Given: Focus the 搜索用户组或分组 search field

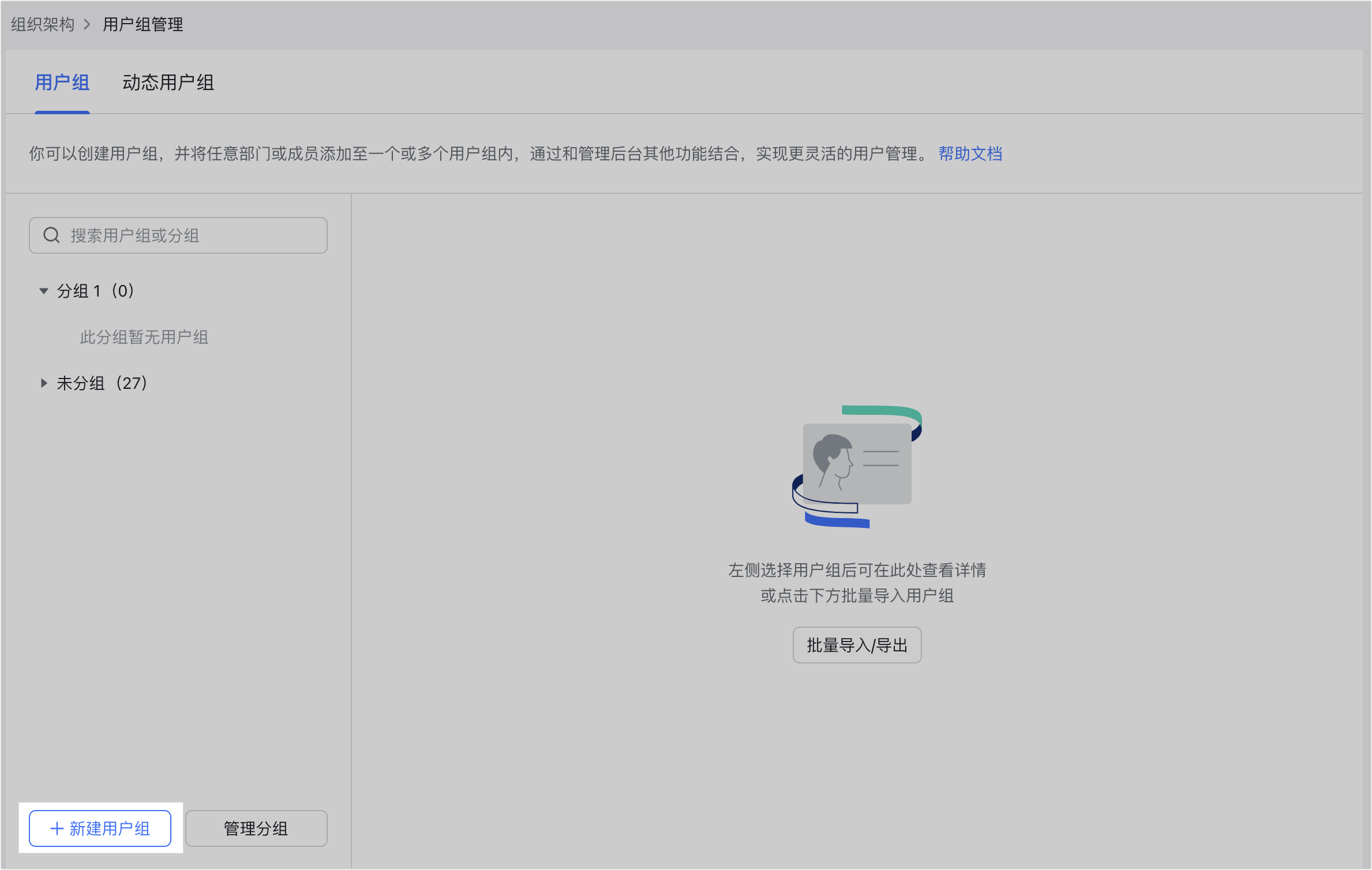Looking at the screenshot, I should point(190,235).
